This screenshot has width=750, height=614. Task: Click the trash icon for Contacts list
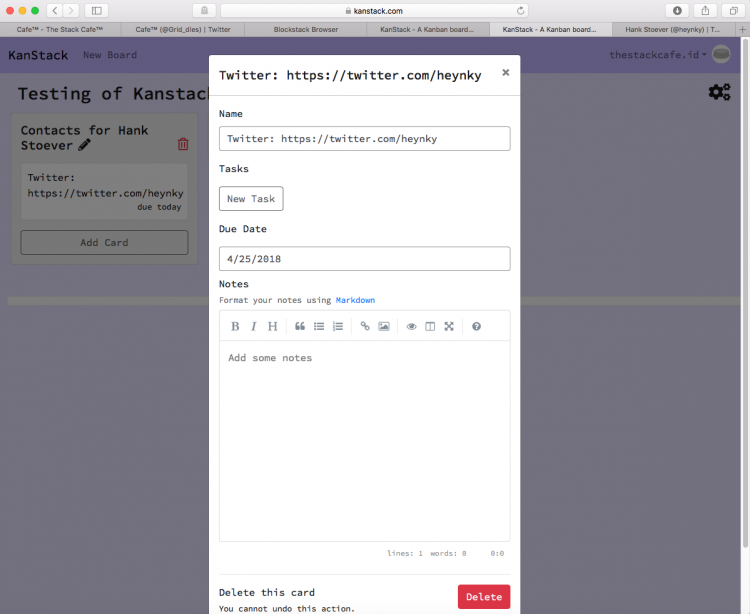click(x=183, y=143)
